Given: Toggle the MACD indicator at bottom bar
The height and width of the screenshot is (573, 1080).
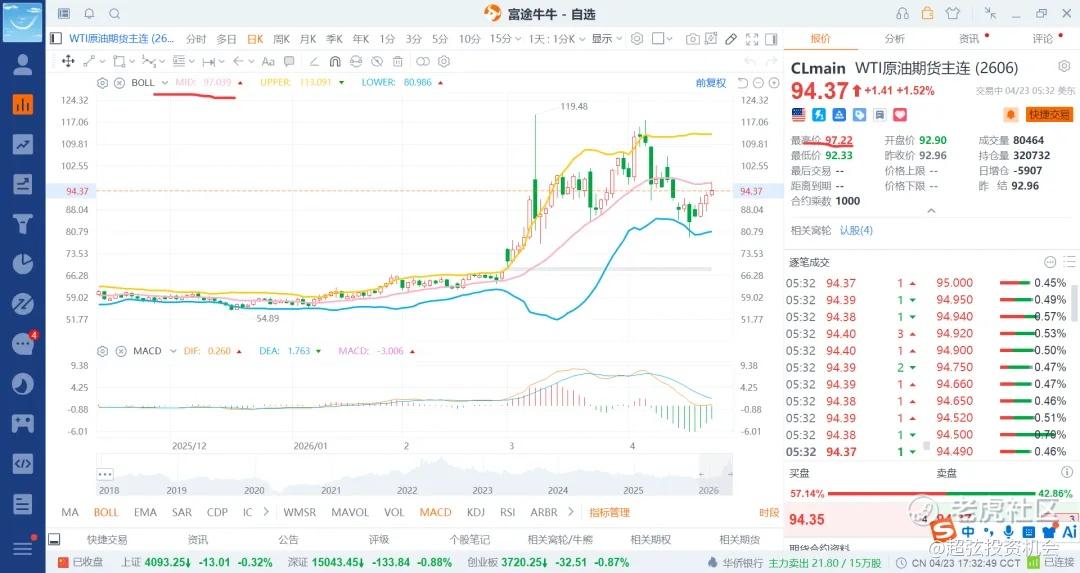Looking at the screenshot, I should tap(435, 512).
